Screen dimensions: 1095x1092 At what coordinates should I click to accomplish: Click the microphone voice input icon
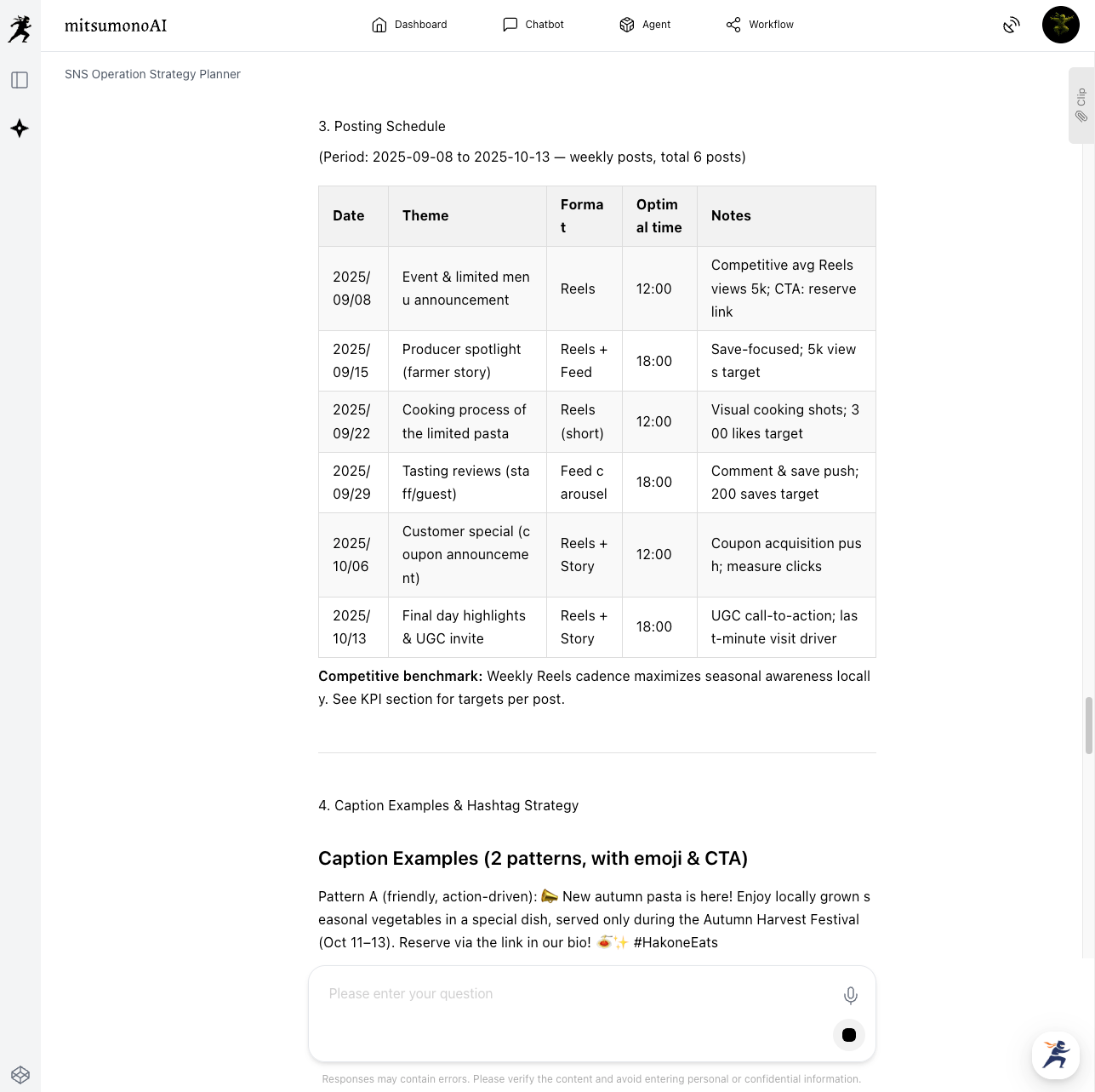click(850, 995)
